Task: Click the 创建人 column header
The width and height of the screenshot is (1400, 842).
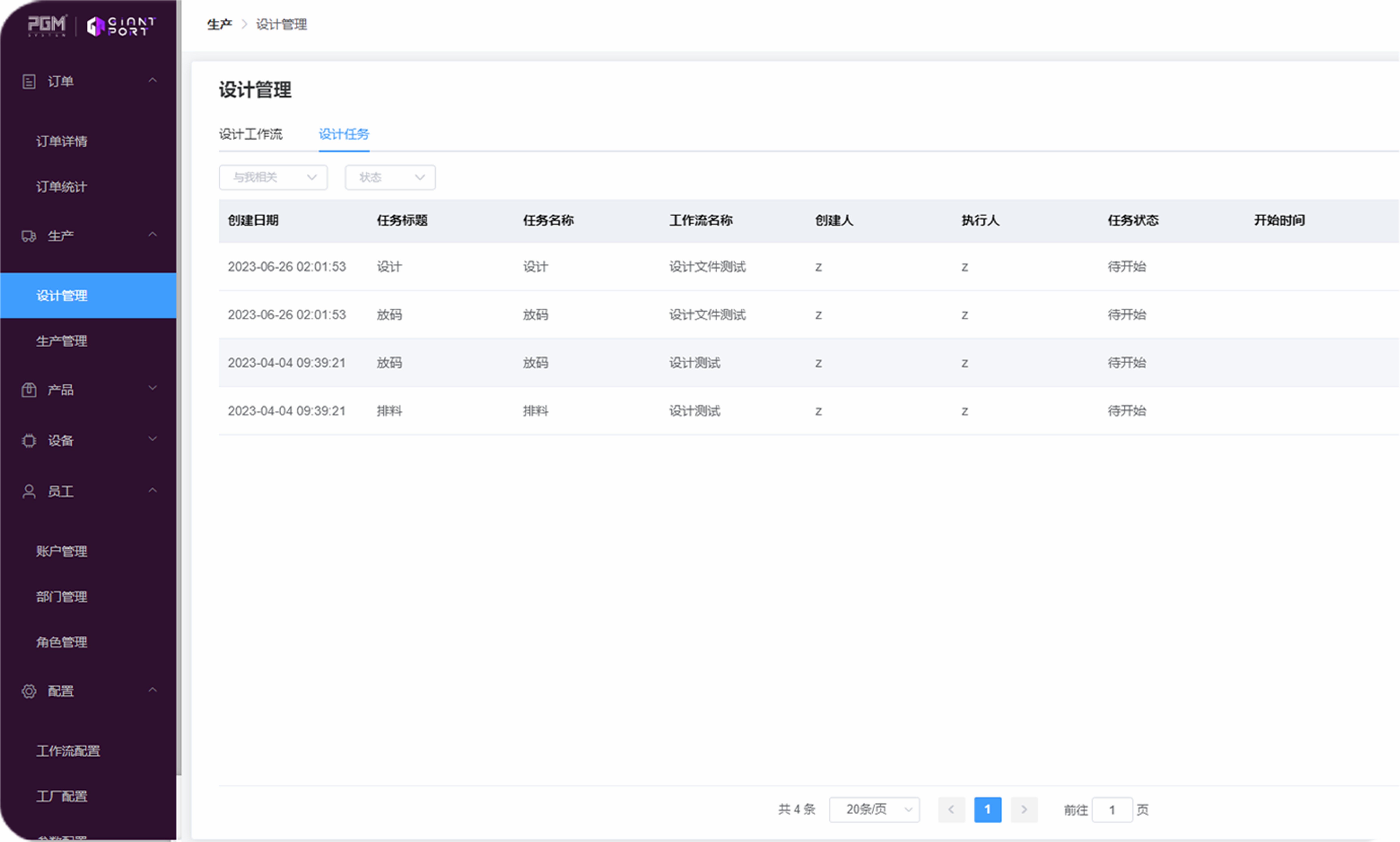Action: click(834, 221)
